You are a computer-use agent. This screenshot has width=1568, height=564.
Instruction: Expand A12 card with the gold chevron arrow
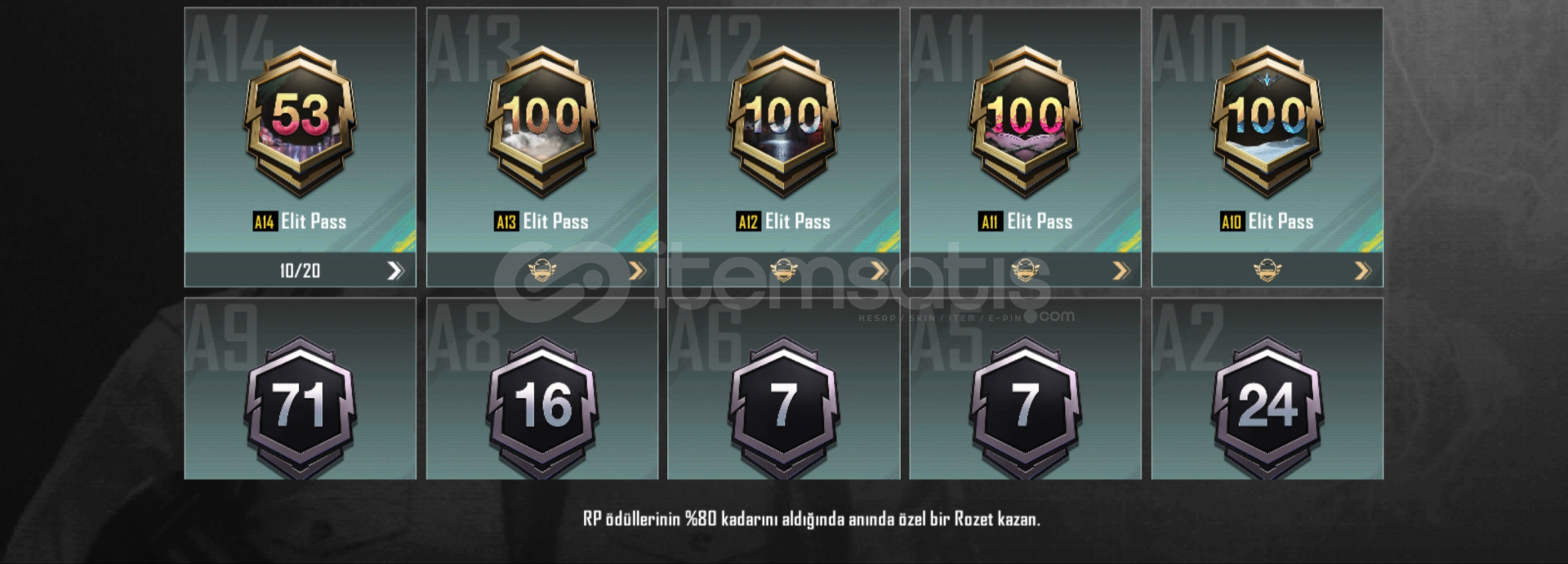[879, 271]
